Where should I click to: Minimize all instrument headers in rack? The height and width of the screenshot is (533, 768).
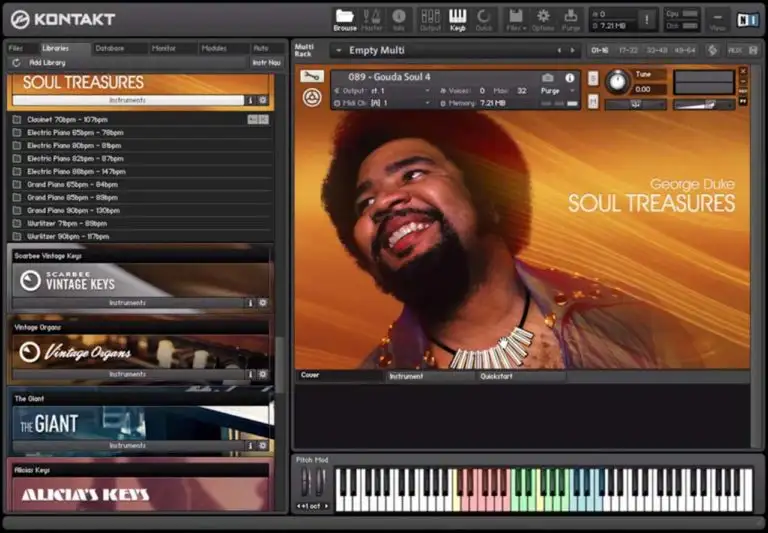tap(712, 50)
